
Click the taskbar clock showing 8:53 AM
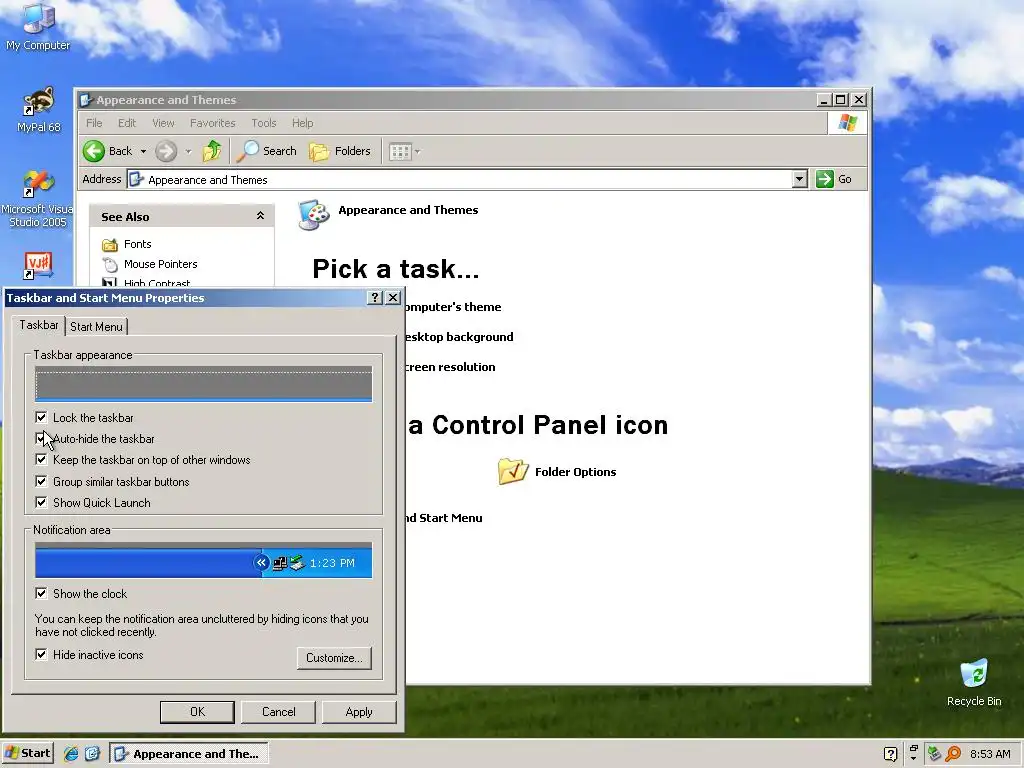click(990, 754)
